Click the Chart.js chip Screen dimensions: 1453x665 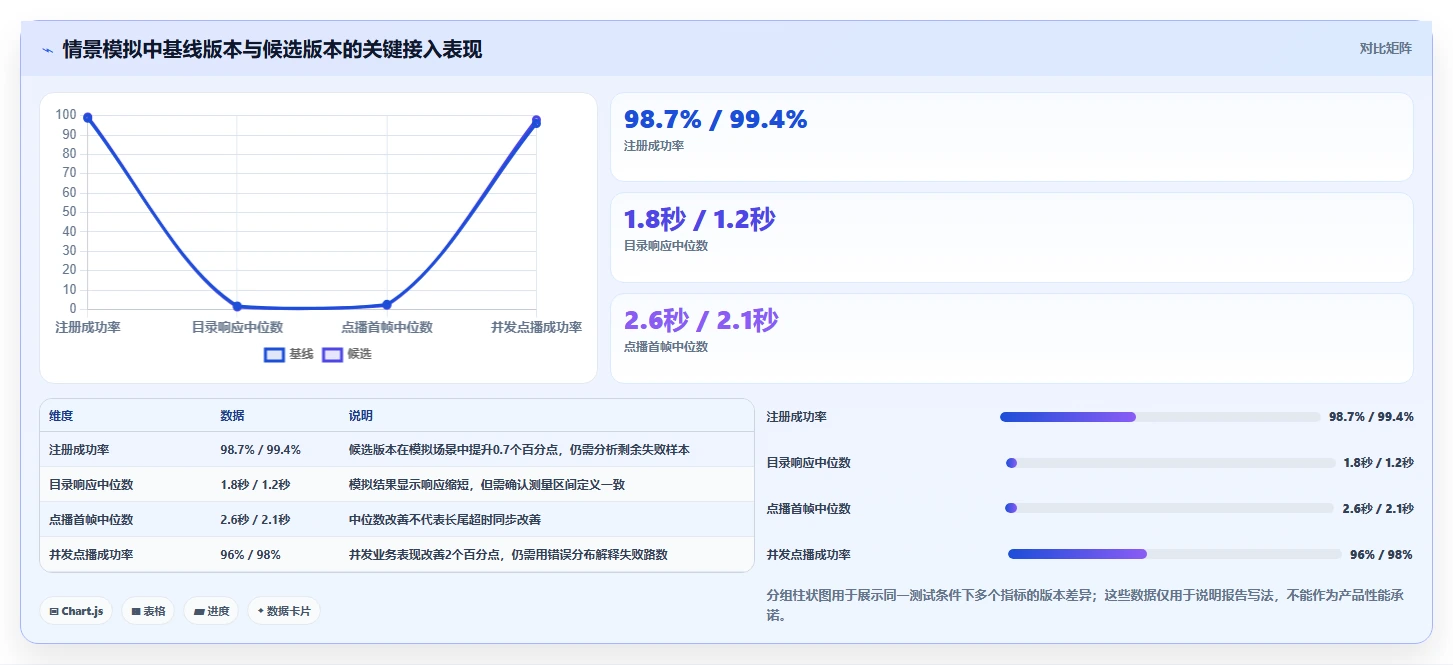tap(76, 611)
